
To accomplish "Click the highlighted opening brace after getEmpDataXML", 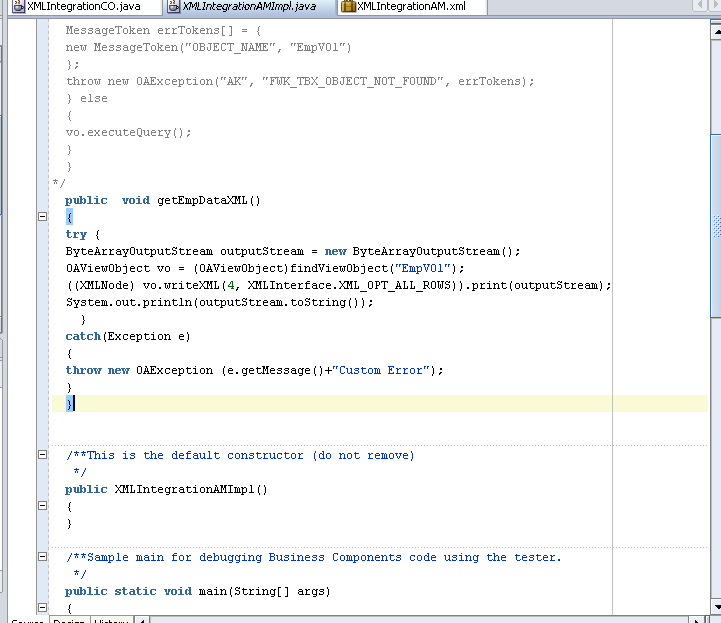I will [69, 217].
